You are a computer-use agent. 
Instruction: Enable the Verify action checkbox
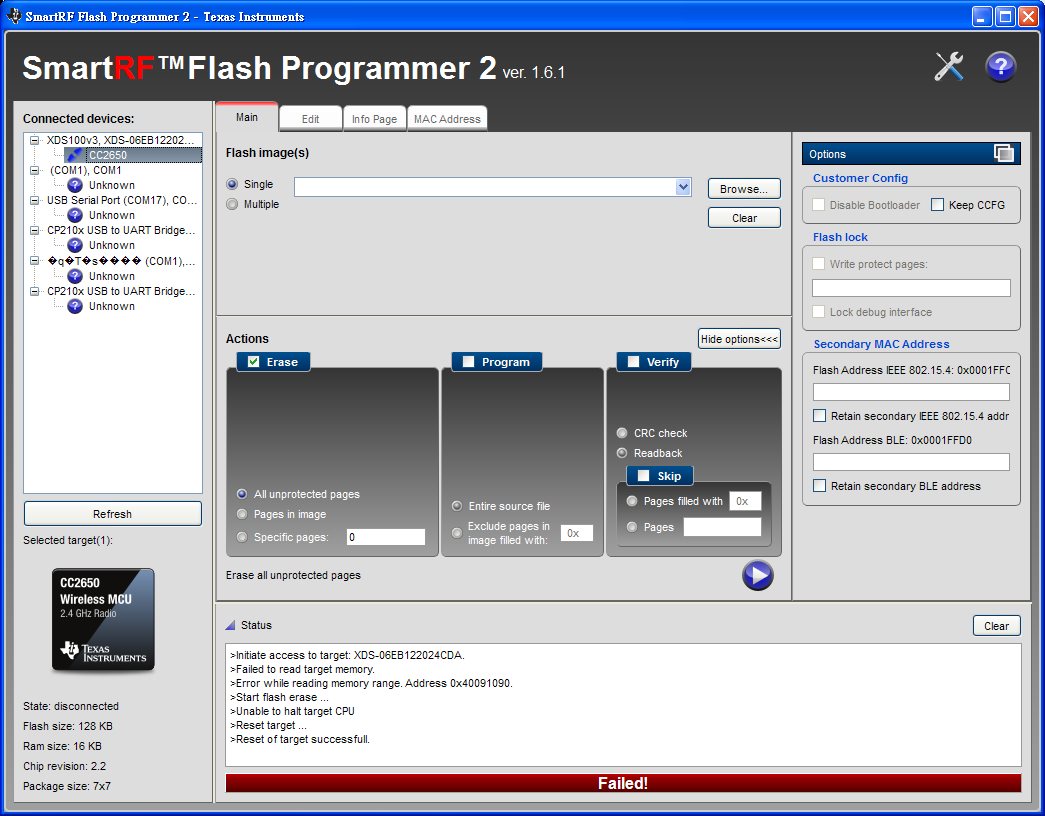coord(633,362)
